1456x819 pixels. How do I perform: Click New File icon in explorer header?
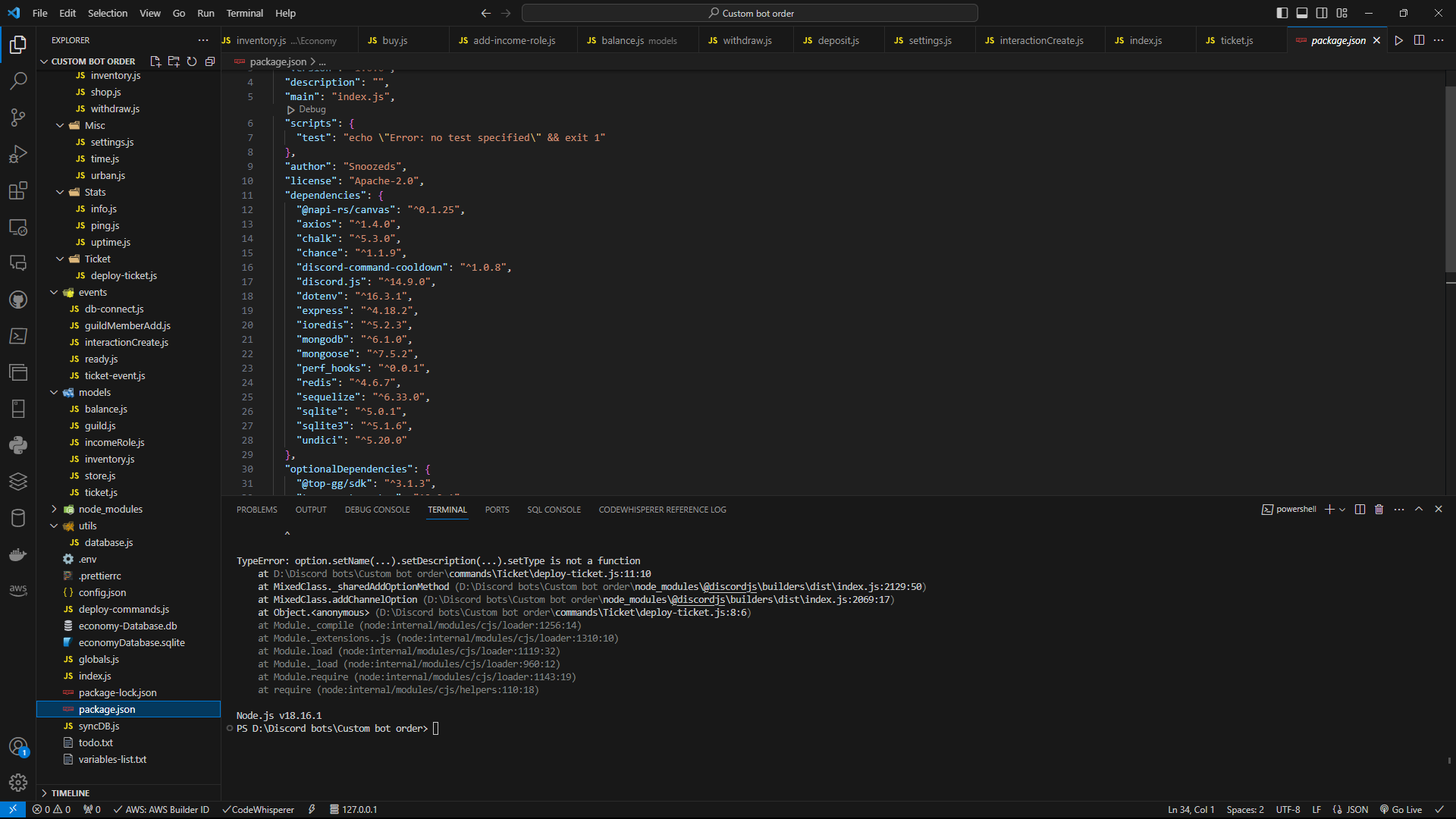coord(155,61)
